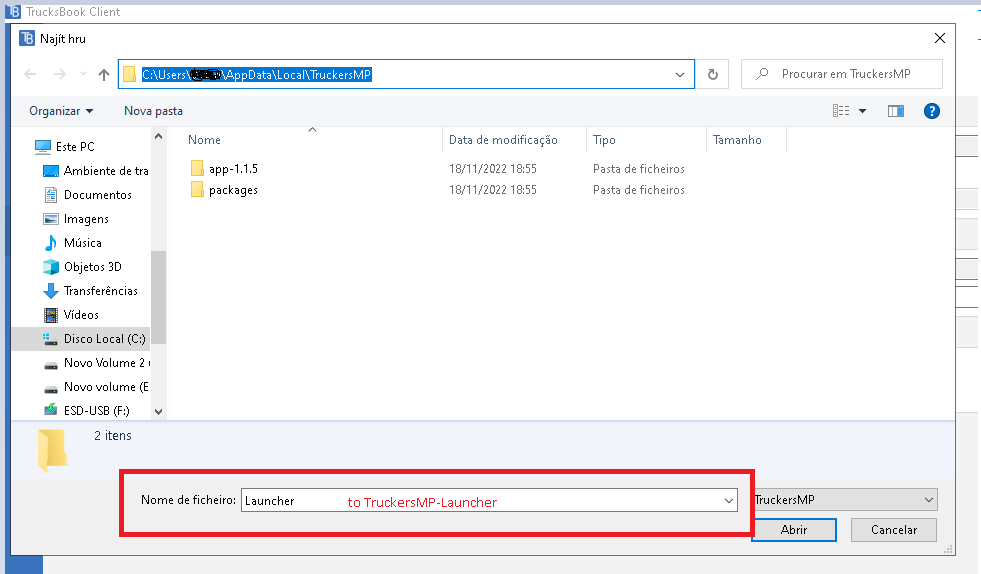Click Nova pasta in the toolbar
The width and height of the screenshot is (981, 574).
pos(153,111)
